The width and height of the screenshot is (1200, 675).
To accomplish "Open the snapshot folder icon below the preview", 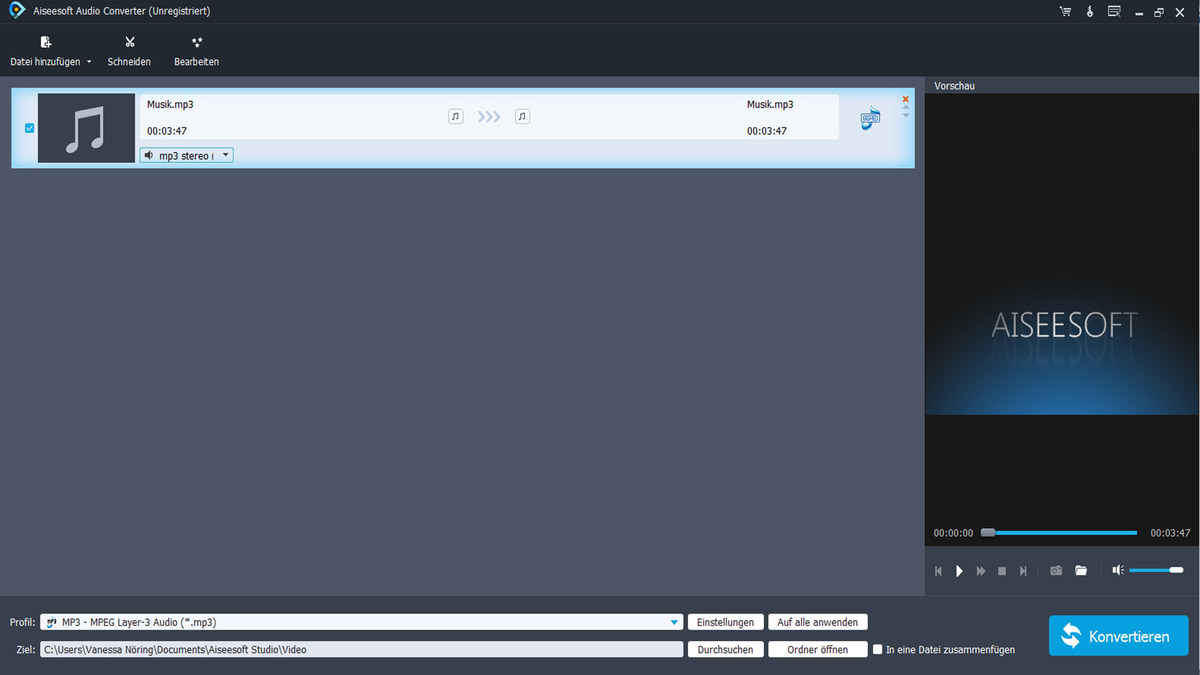I will click(1081, 570).
